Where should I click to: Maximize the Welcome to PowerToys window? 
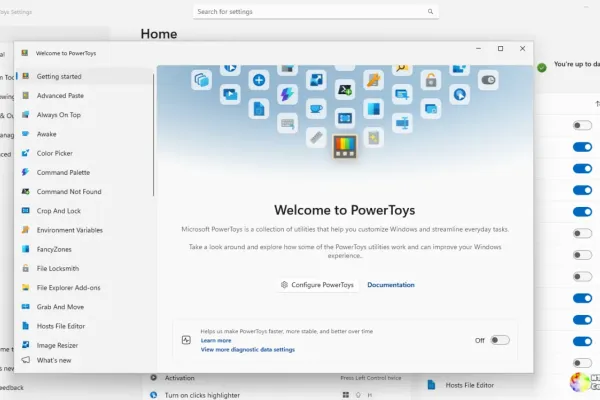500,49
